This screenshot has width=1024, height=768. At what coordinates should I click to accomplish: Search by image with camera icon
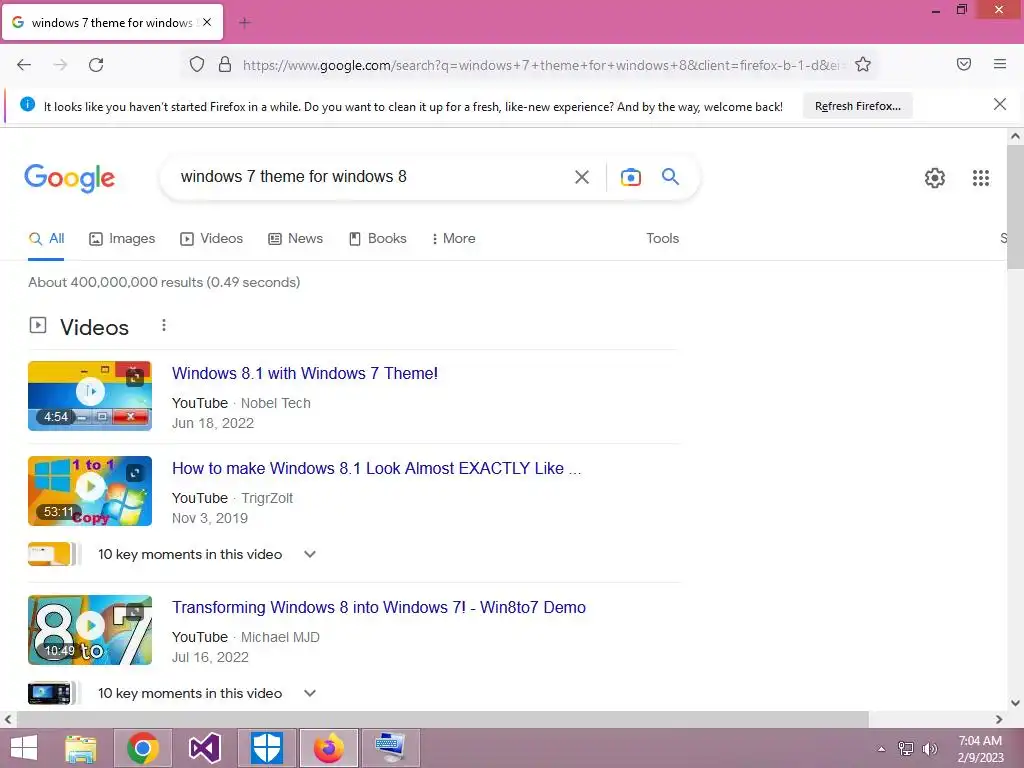coord(631,177)
